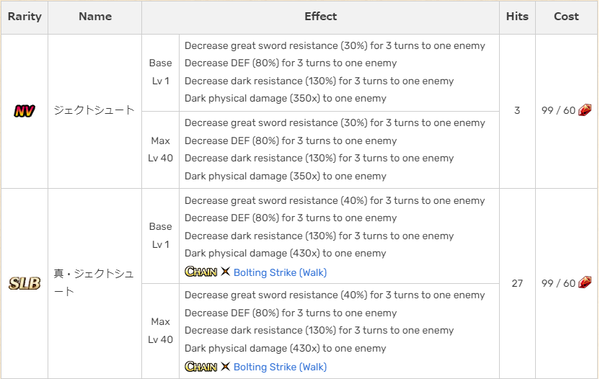The width and height of the screenshot is (600, 379).
Task: Click Dark physical damage (350x) in NV Base Lv 1
Action: 285,98
